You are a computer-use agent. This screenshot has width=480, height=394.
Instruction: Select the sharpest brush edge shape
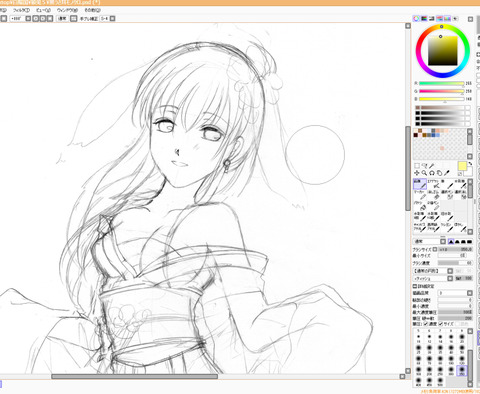[451, 241]
